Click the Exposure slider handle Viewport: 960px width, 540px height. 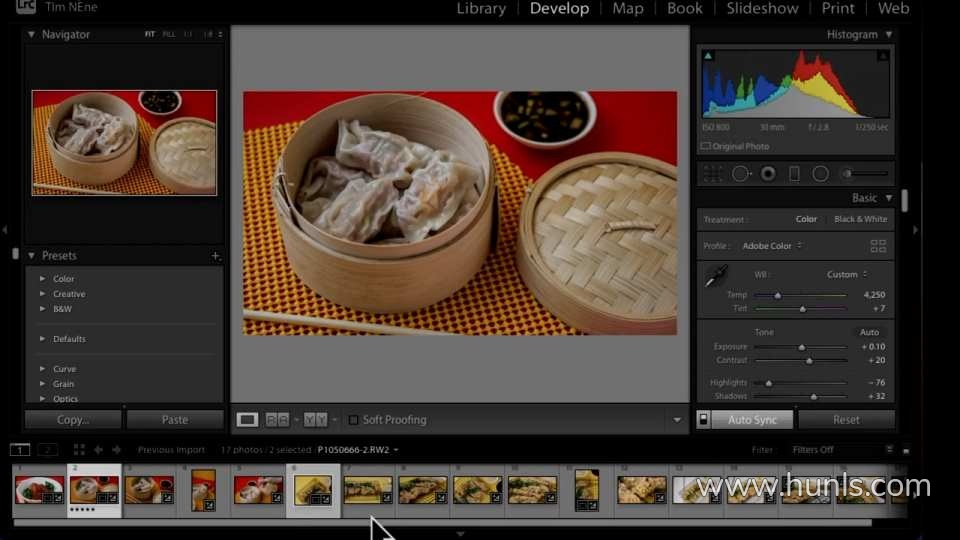tap(801, 347)
